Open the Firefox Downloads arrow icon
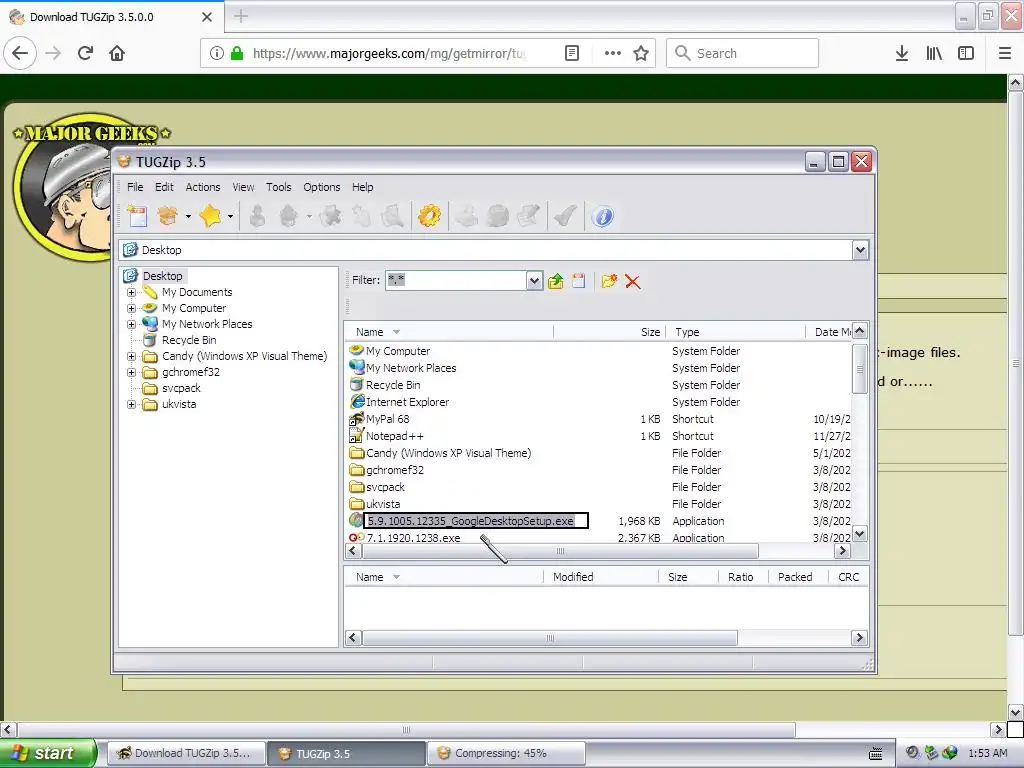This screenshot has height=768, width=1024. coord(901,53)
